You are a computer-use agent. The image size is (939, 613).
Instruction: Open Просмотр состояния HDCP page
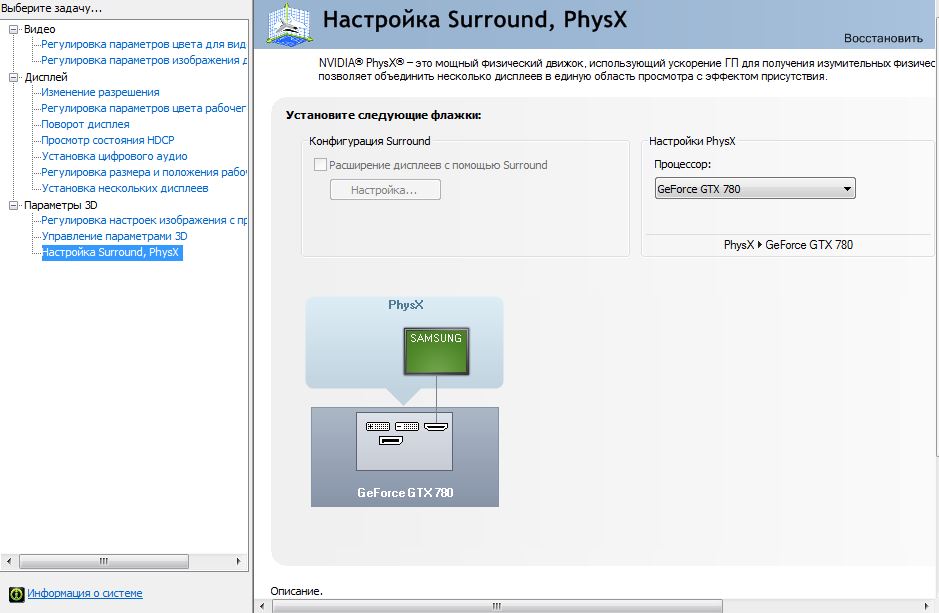click(x=108, y=140)
